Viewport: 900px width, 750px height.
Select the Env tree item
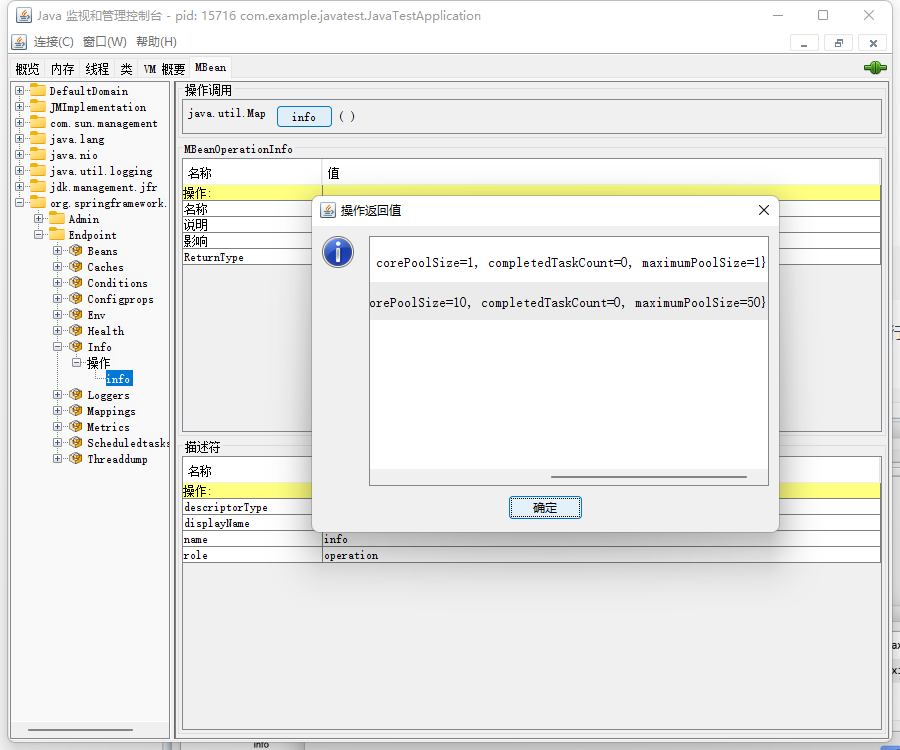96,315
